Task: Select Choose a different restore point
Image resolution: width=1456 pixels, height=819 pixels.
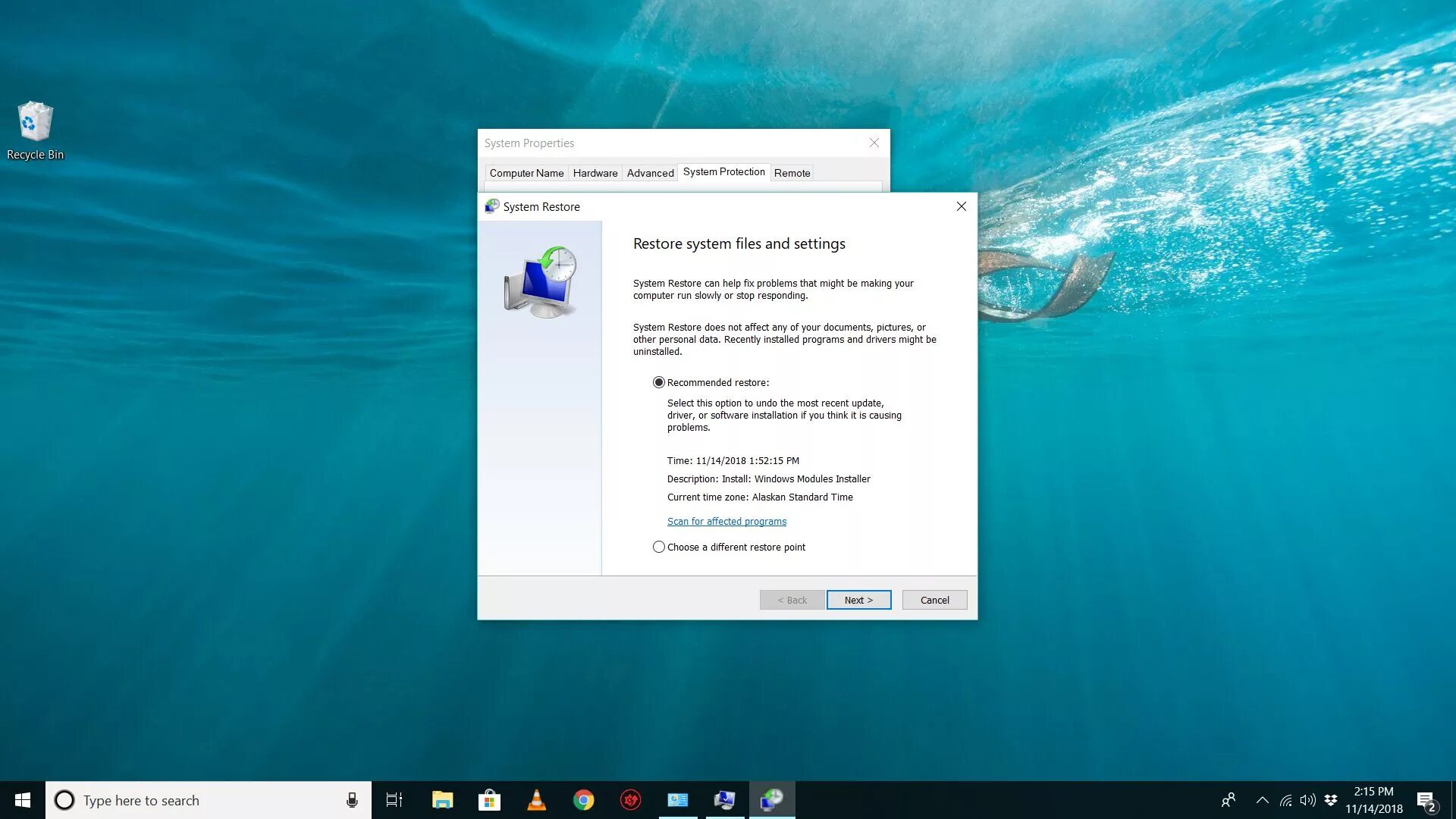Action: click(x=659, y=547)
